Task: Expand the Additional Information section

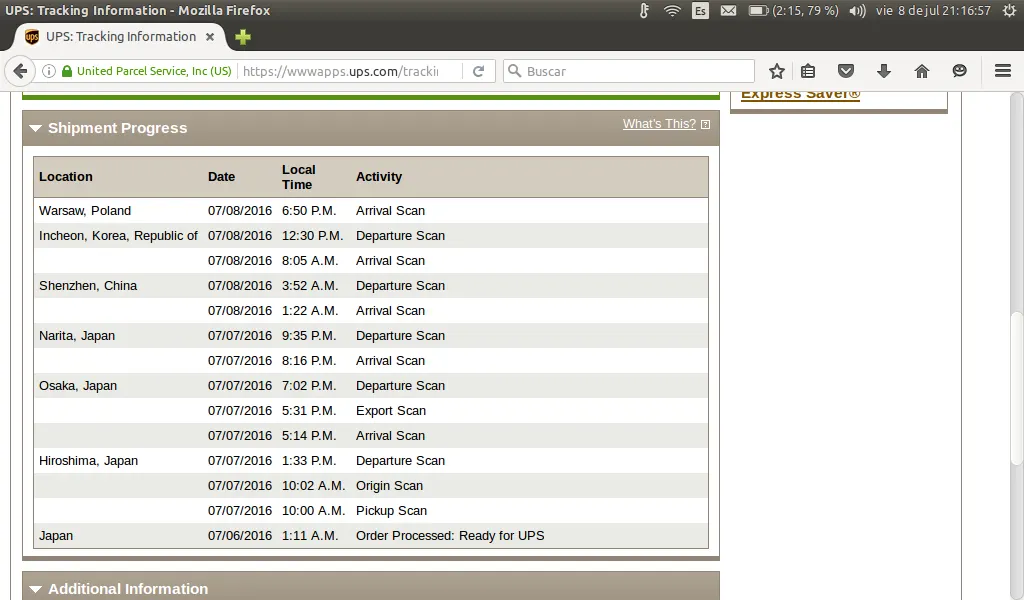Action: (35, 589)
